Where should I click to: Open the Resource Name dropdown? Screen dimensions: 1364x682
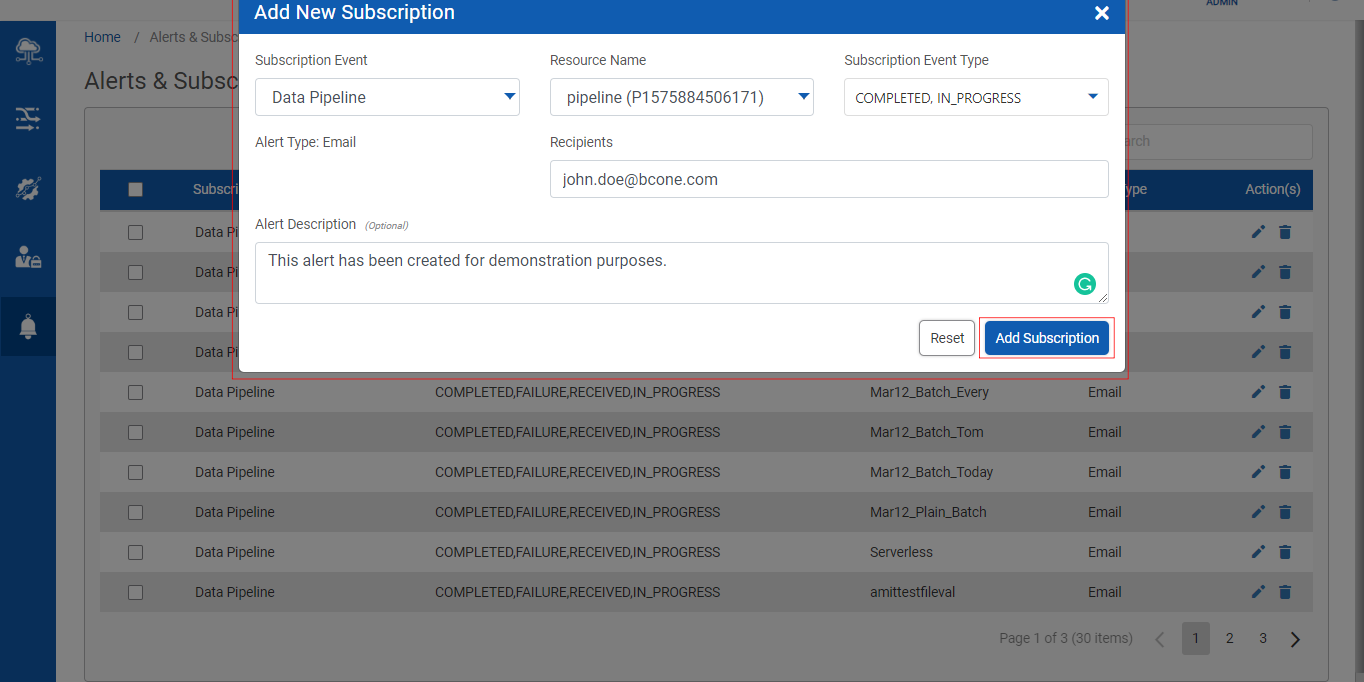(681, 97)
